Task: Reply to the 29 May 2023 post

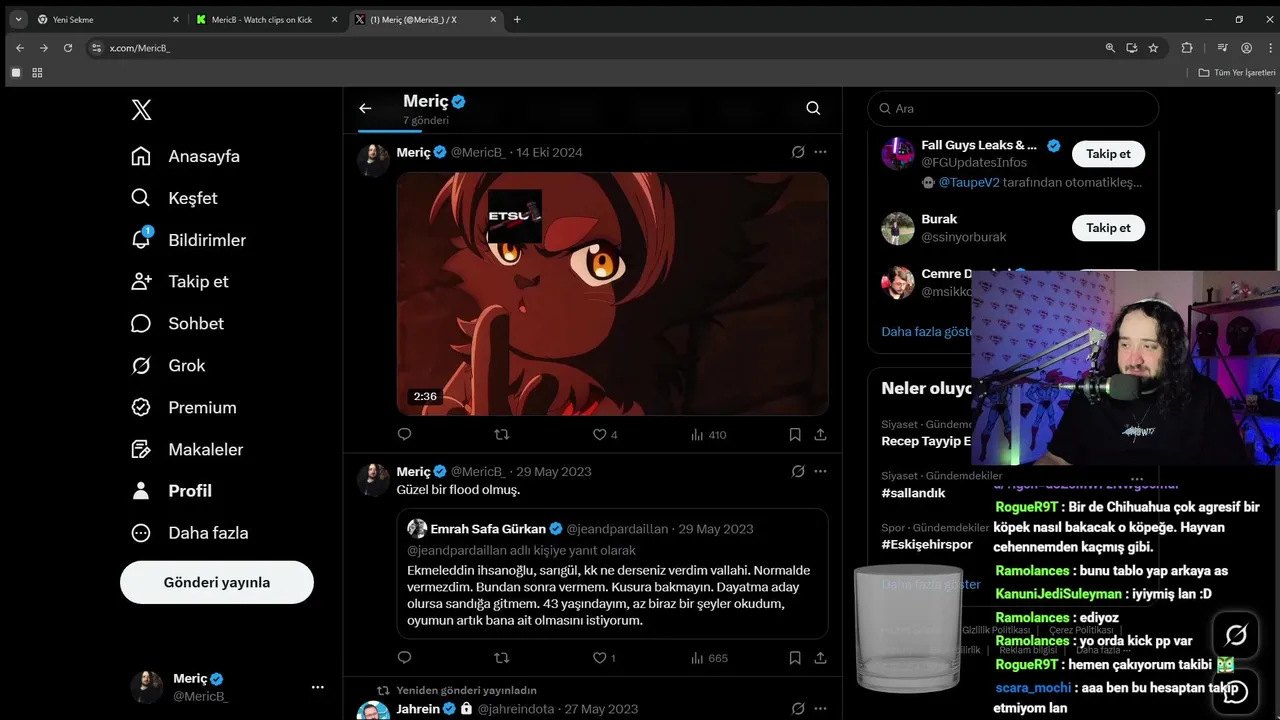Action: (x=405, y=658)
